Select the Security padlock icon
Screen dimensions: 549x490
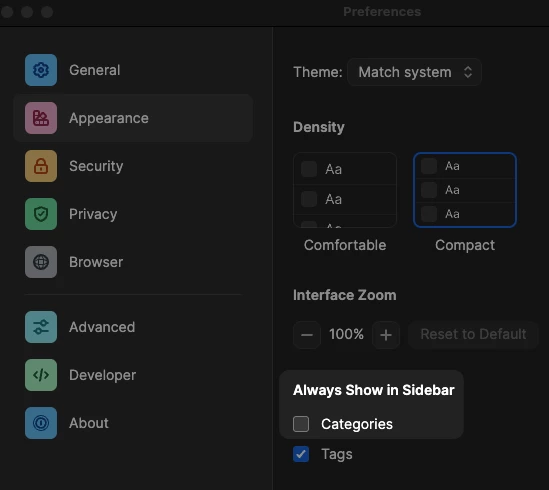coord(41,166)
